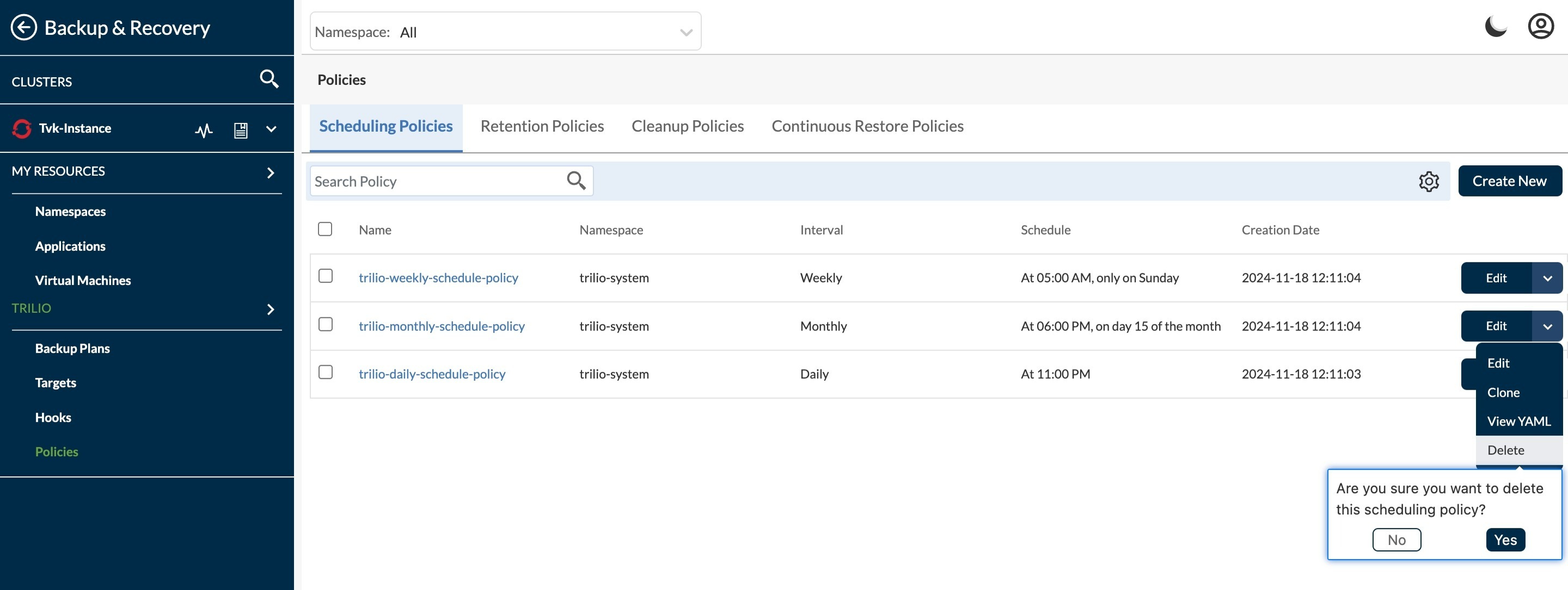Switch to the Retention Policies tab
Image resolution: width=1568 pixels, height=590 pixels.
(542, 126)
